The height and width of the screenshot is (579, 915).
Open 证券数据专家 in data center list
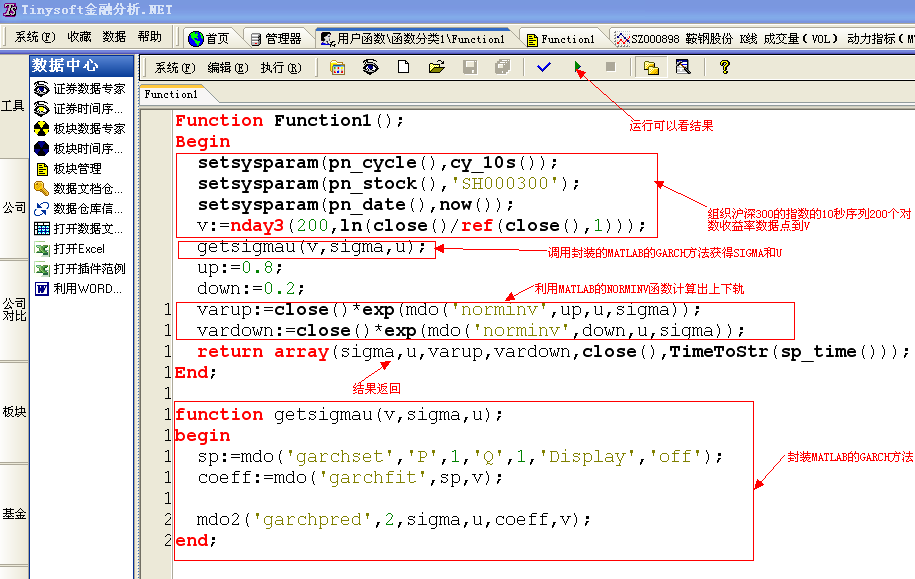click(x=88, y=89)
